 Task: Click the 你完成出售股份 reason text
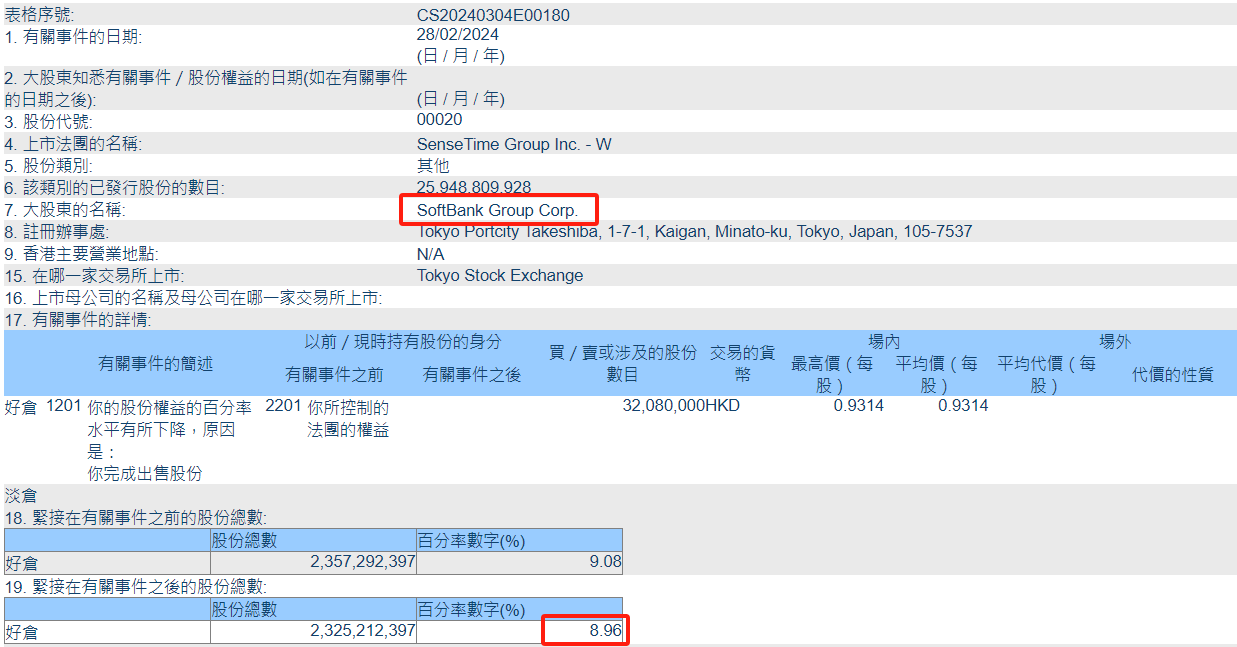click(145, 473)
